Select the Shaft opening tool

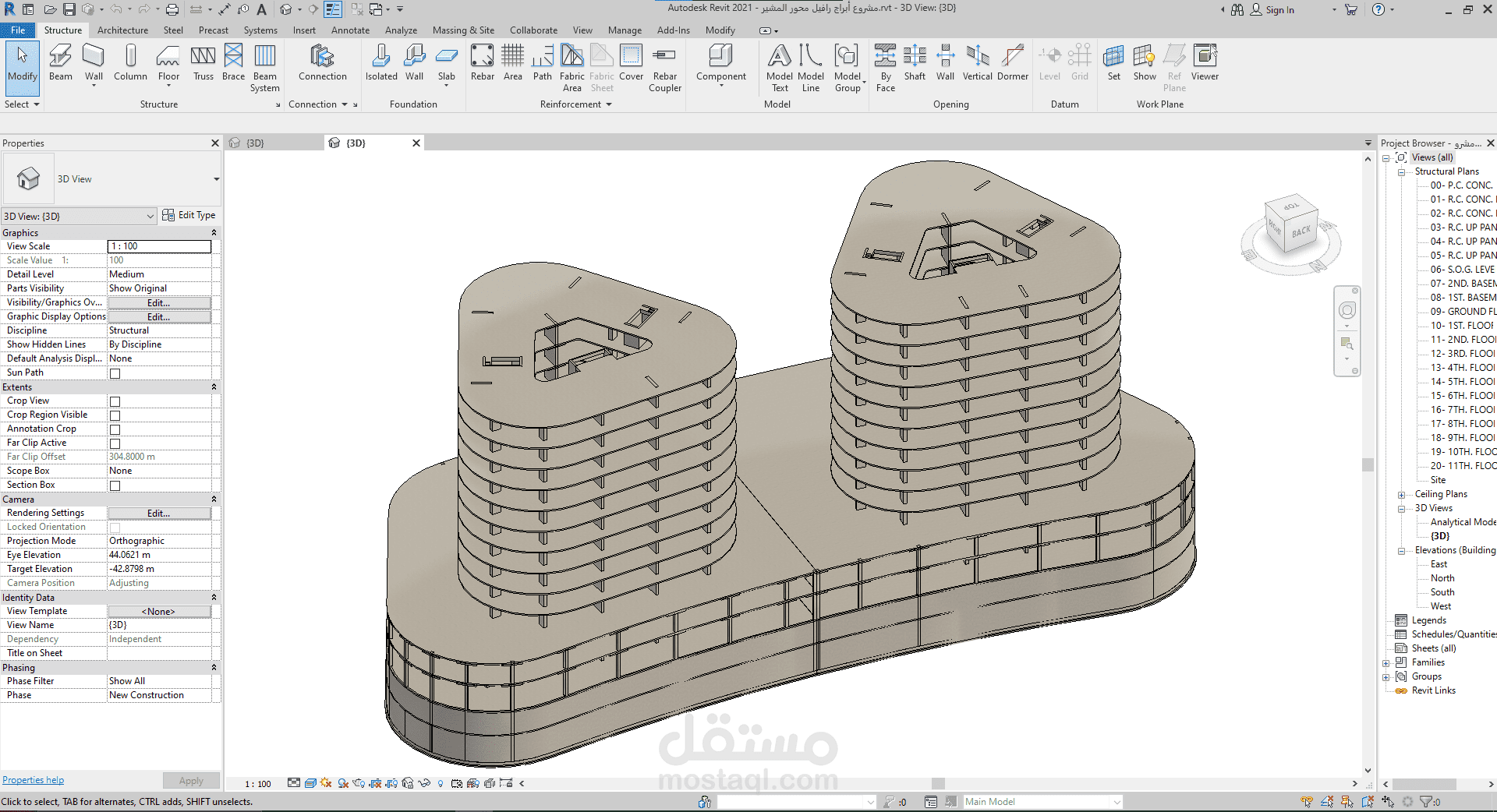915,62
